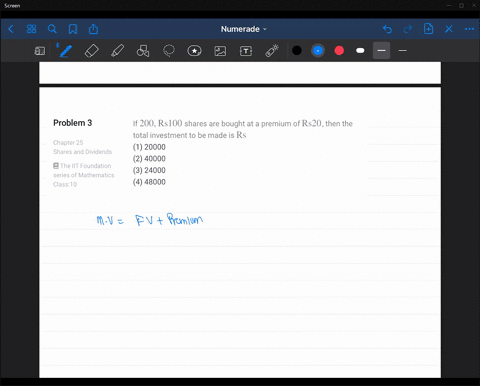Open the more options ellipsis menu
Viewport: 480px width, 386px height.
(469, 29)
